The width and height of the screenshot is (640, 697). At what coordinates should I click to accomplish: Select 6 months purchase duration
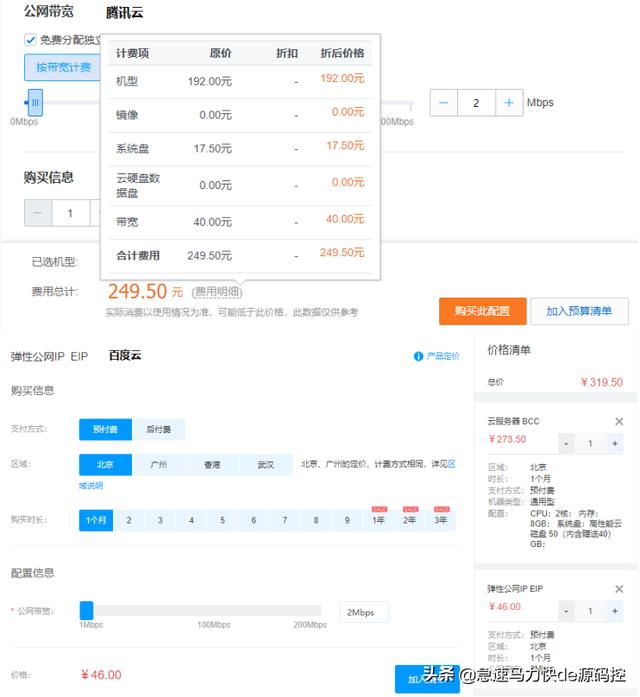click(253, 520)
